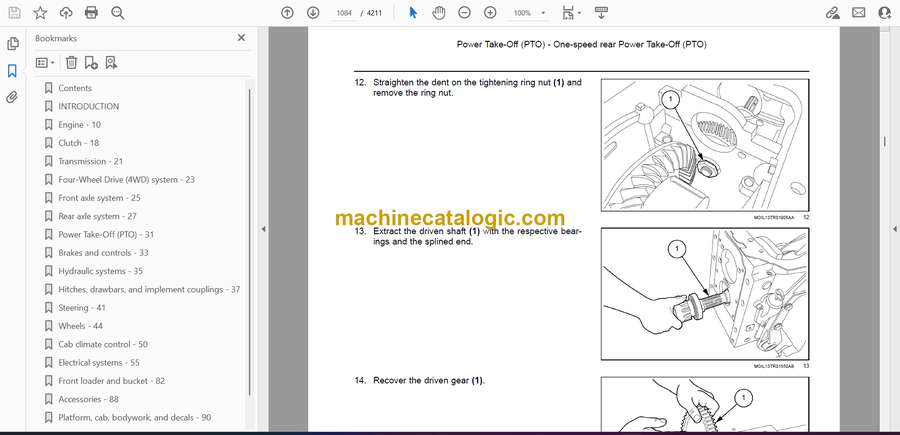Screen dimensions: 900x435
Task: Open the share with others icon
Action: coord(884,13)
